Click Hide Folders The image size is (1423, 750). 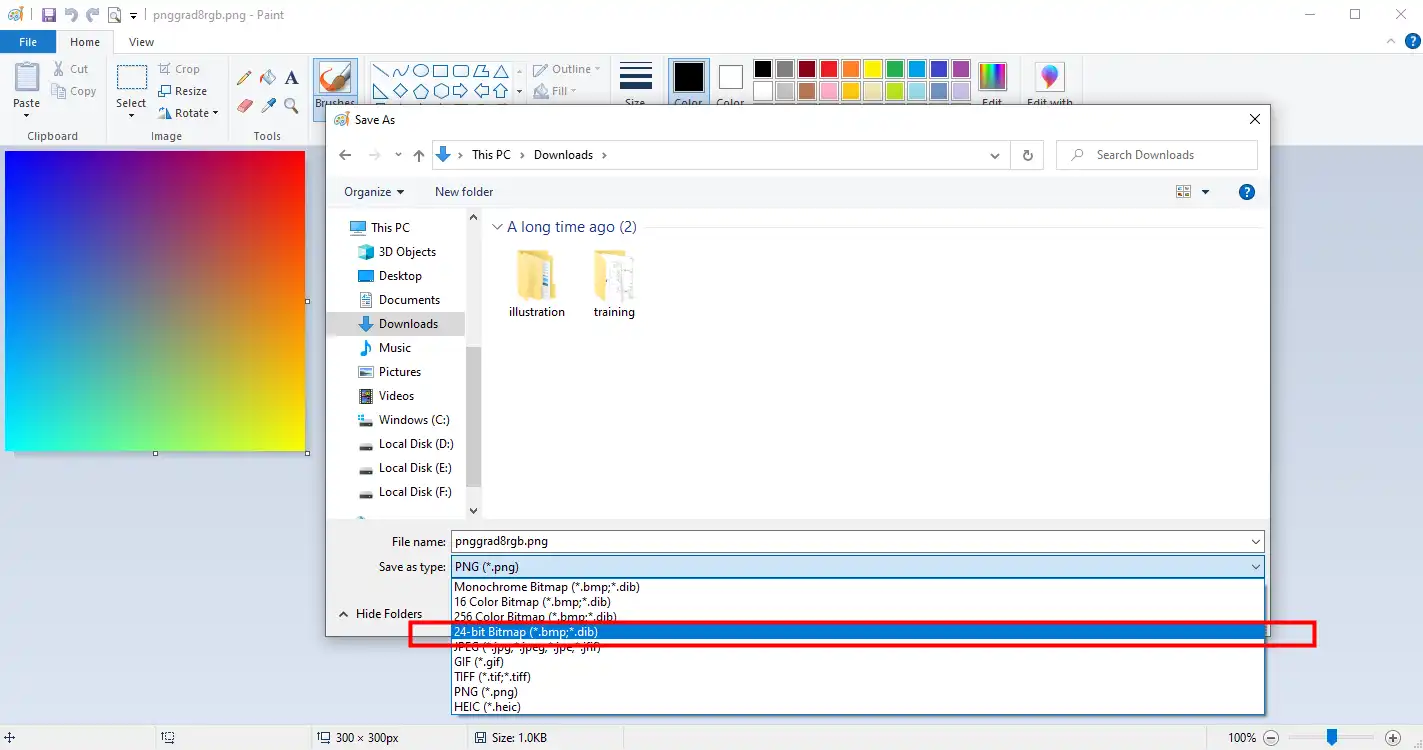point(380,614)
